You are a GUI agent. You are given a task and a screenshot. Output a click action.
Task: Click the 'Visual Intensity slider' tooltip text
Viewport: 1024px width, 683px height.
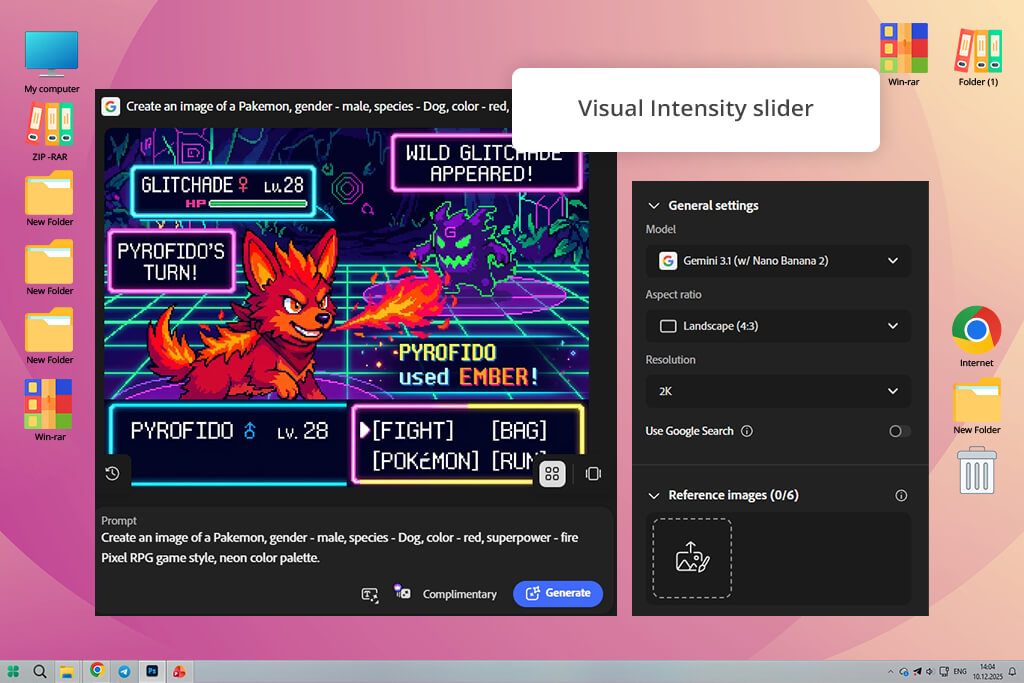tap(696, 108)
